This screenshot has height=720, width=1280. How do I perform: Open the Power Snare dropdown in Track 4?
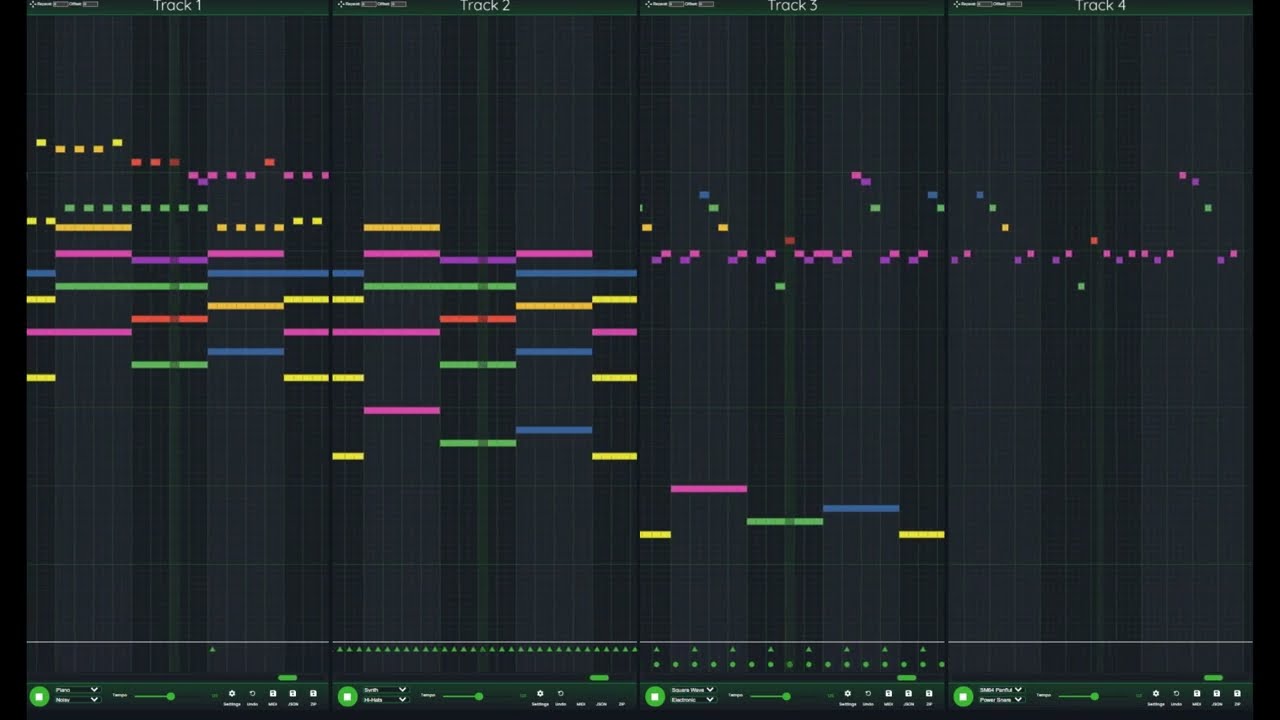(x=1001, y=700)
